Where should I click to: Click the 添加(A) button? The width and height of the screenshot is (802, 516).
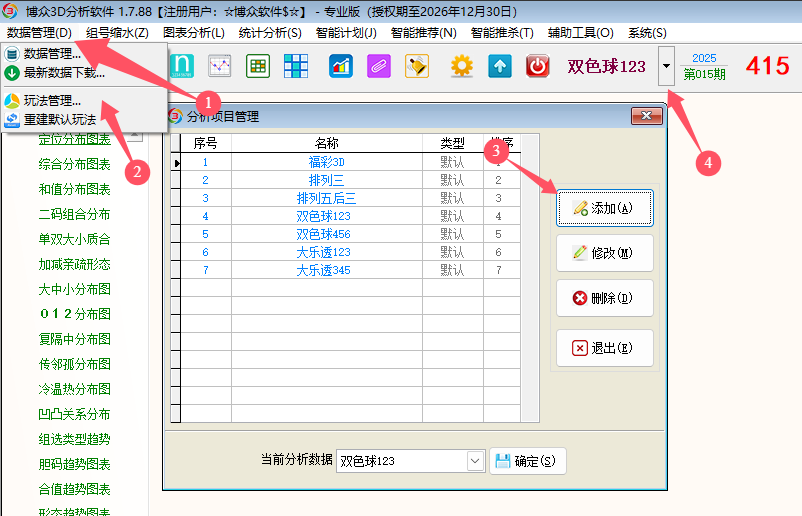[604, 208]
